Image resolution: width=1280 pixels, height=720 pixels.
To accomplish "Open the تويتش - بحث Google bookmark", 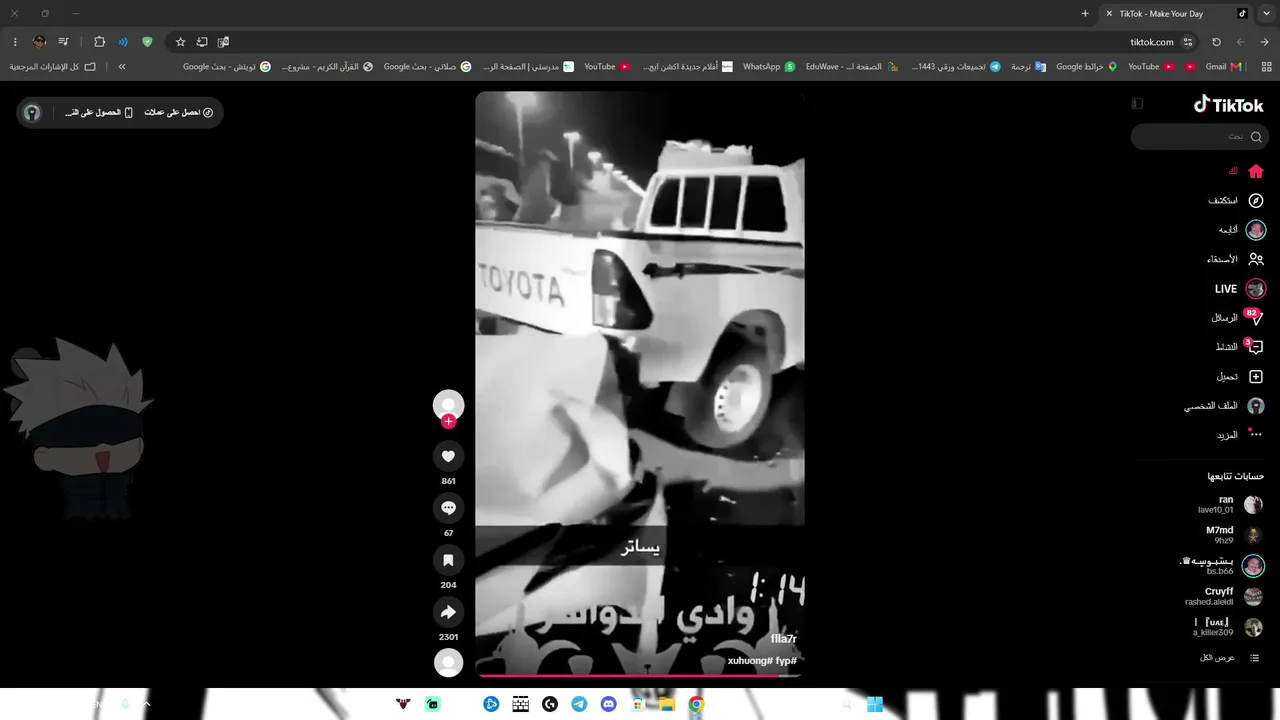I will (x=227, y=67).
